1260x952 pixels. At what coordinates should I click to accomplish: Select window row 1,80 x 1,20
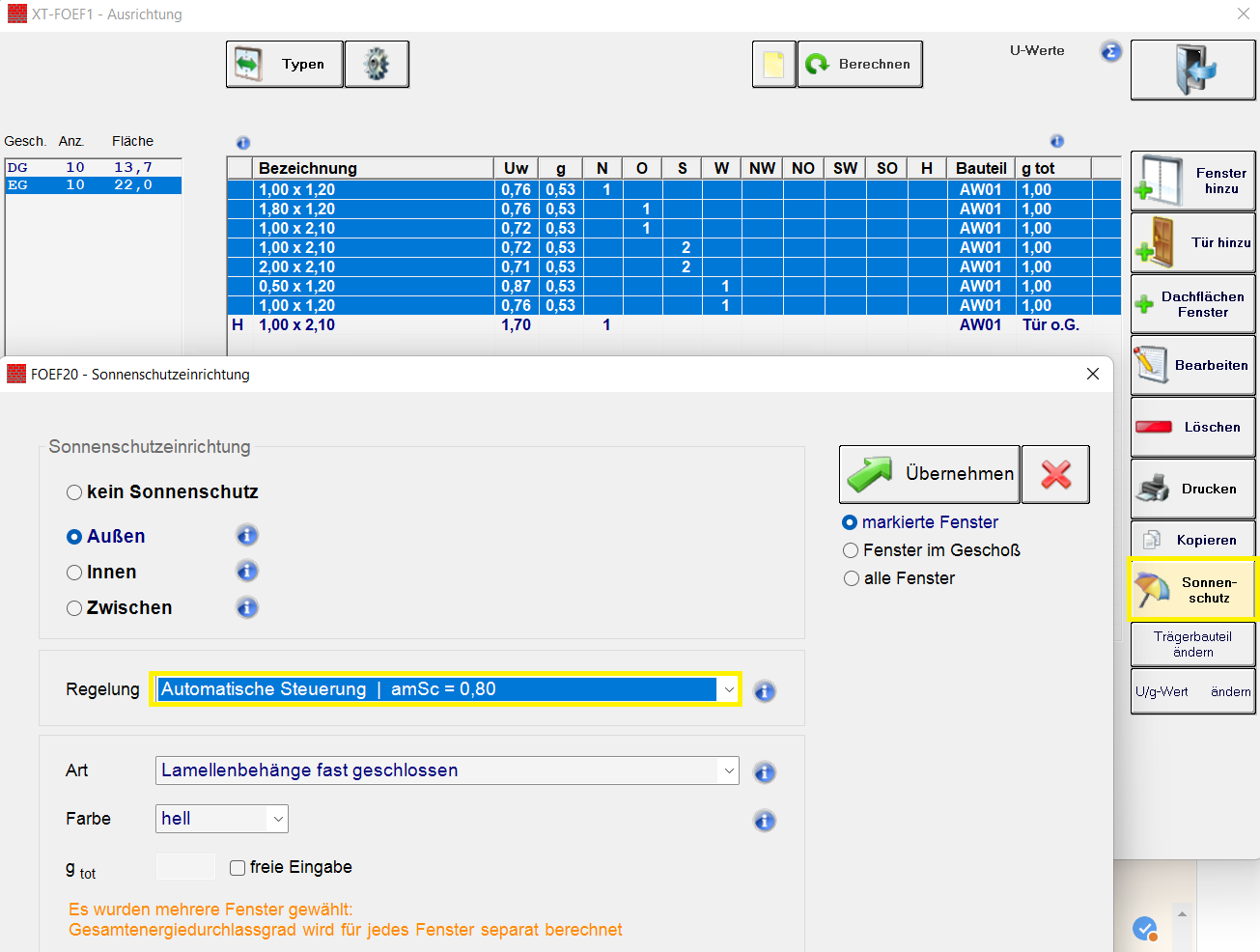click(674, 209)
